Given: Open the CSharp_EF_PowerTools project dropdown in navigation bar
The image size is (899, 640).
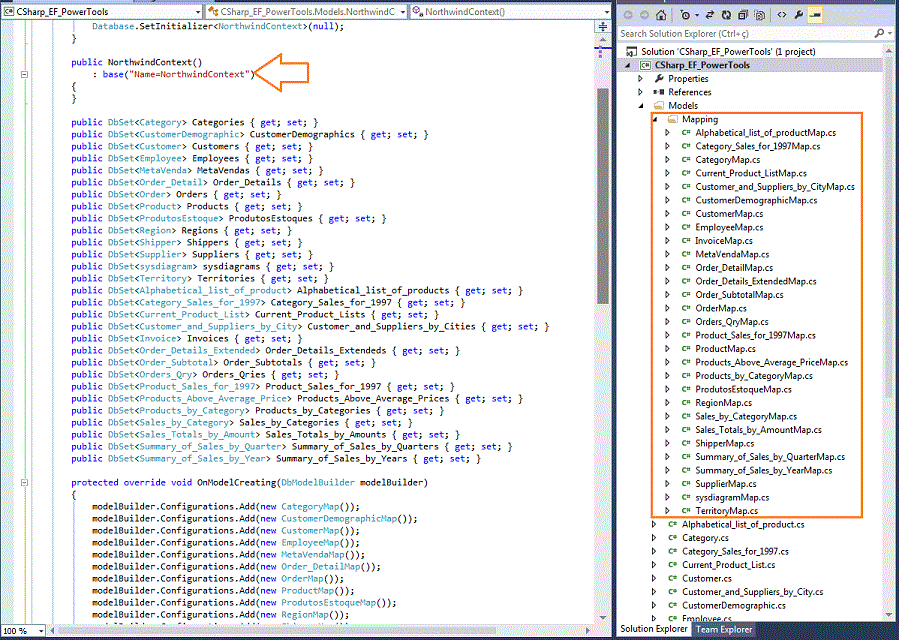Looking at the screenshot, I should click(x=198, y=11).
